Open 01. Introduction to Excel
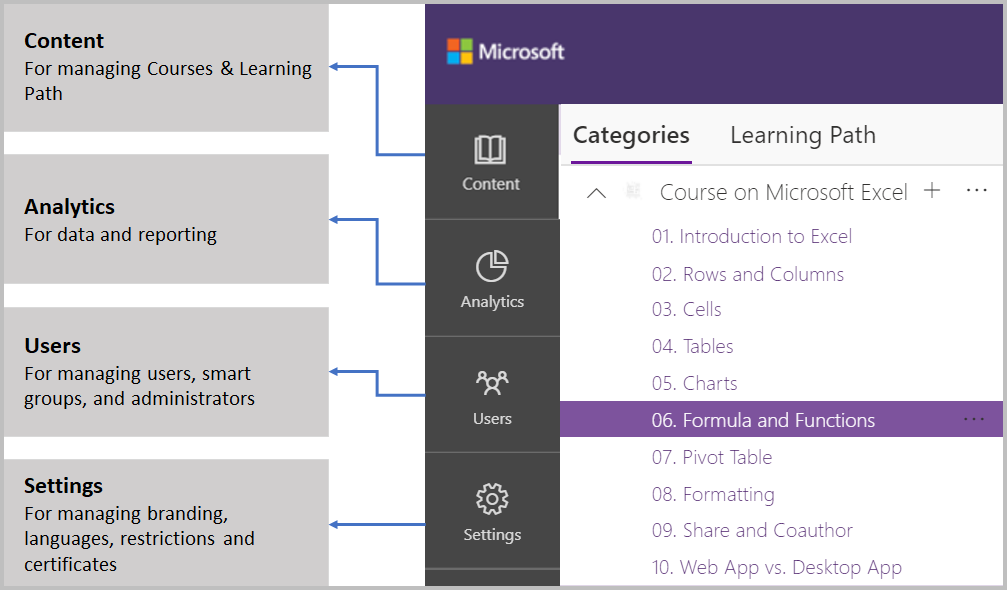 751,236
